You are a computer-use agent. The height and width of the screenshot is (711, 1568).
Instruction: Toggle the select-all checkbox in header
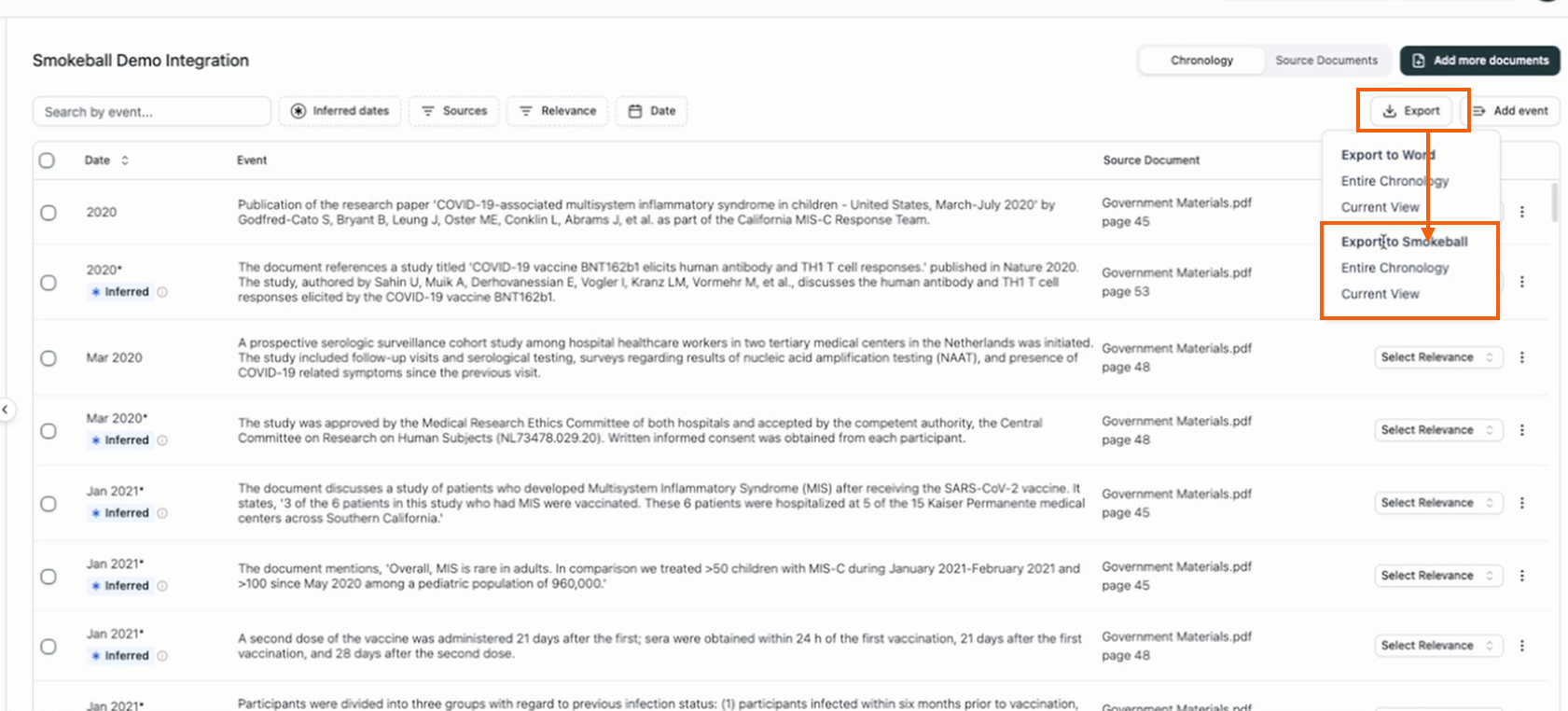[47, 160]
